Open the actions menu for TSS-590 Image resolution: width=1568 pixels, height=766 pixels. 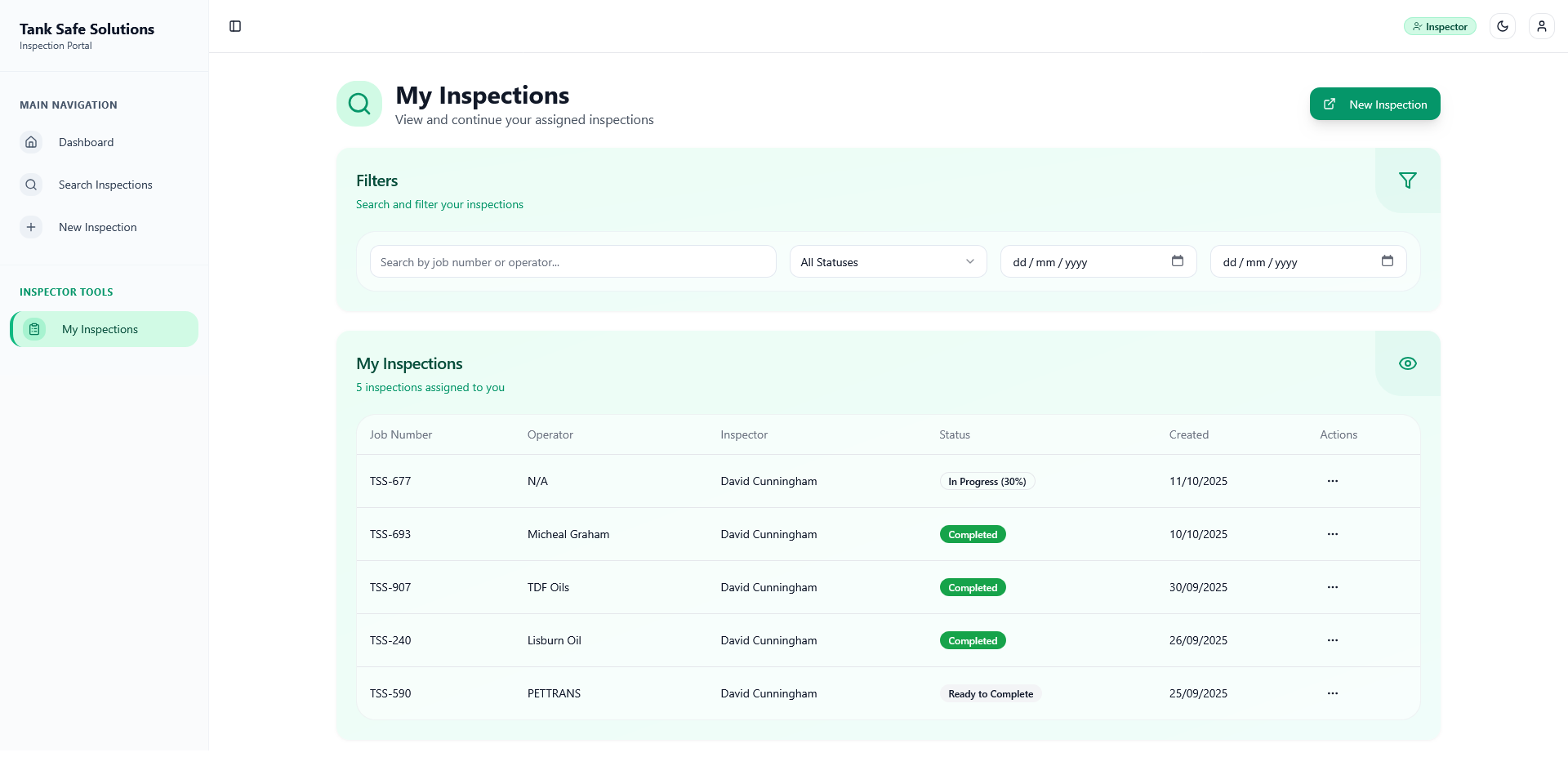pyautogui.click(x=1333, y=693)
